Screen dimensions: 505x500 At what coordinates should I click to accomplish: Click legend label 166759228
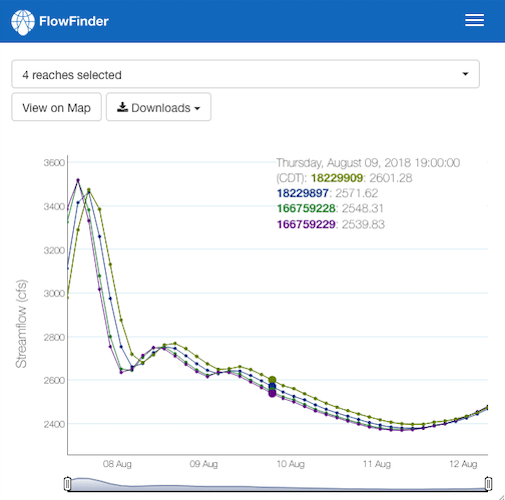coord(306,209)
